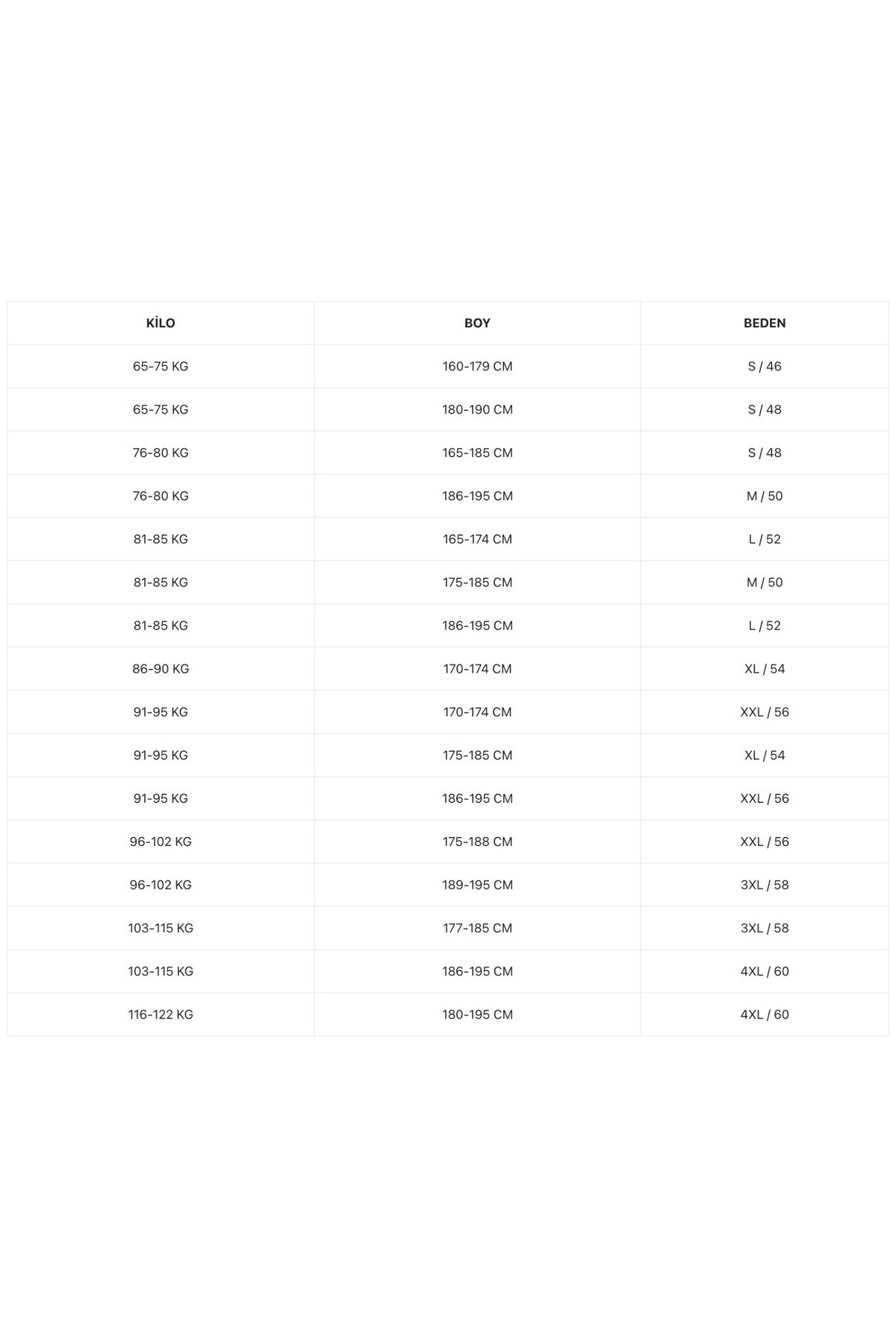This screenshot has width=896, height=1344.
Task: Select the 86-90 KG weight cell
Action: pyautogui.click(x=161, y=669)
